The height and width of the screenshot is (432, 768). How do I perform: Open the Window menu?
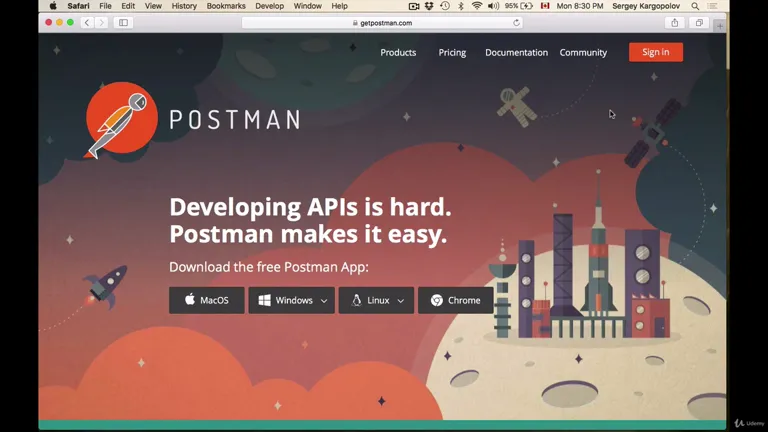click(307, 6)
